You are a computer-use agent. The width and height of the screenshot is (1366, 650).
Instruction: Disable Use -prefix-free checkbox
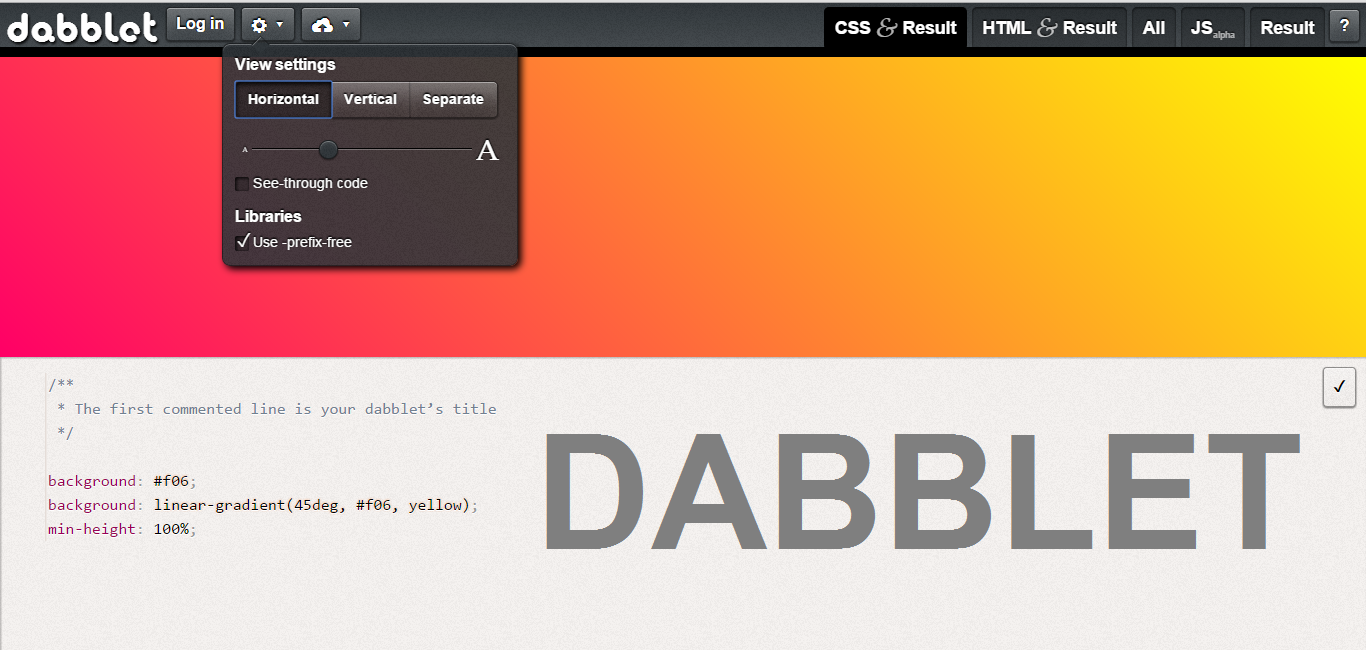coord(242,242)
